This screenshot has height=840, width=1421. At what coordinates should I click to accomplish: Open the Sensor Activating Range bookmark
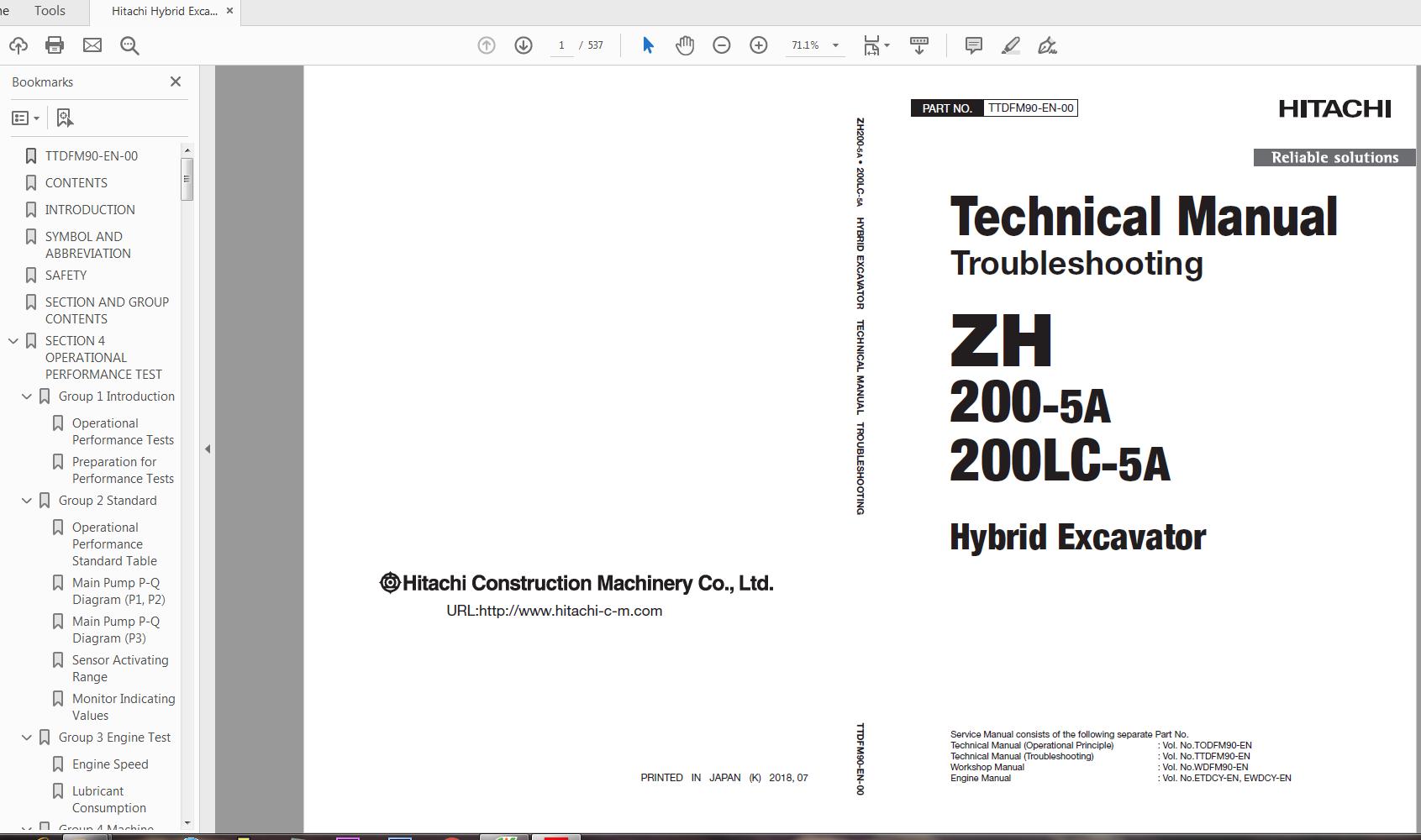pyautogui.click(x=120, y=669)
